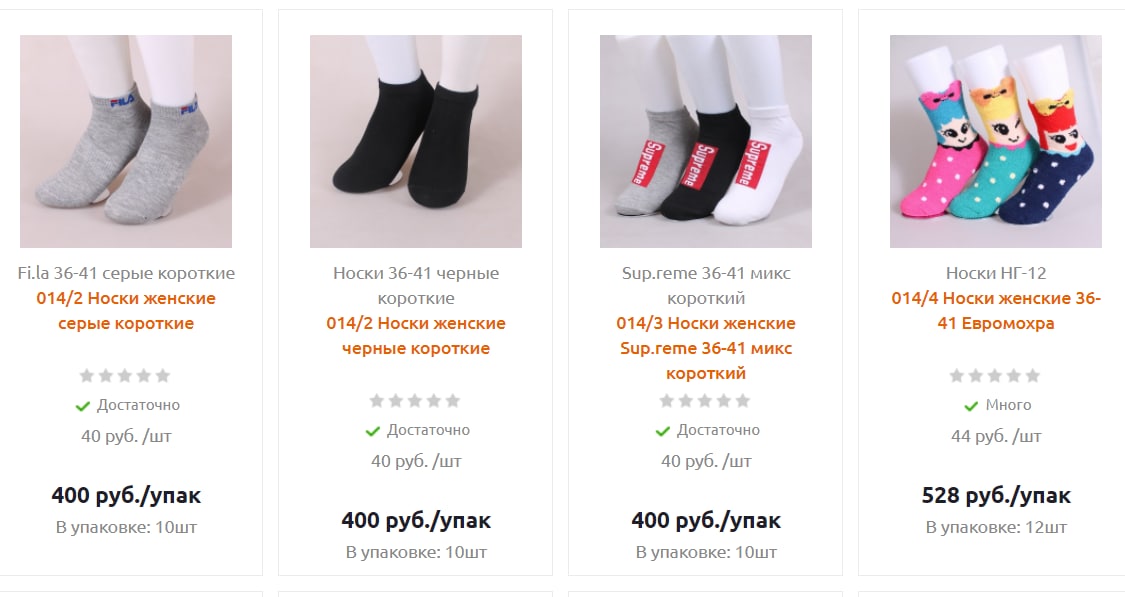Open the black short socks product image
Screen dimensions: 1125x597
415,141
